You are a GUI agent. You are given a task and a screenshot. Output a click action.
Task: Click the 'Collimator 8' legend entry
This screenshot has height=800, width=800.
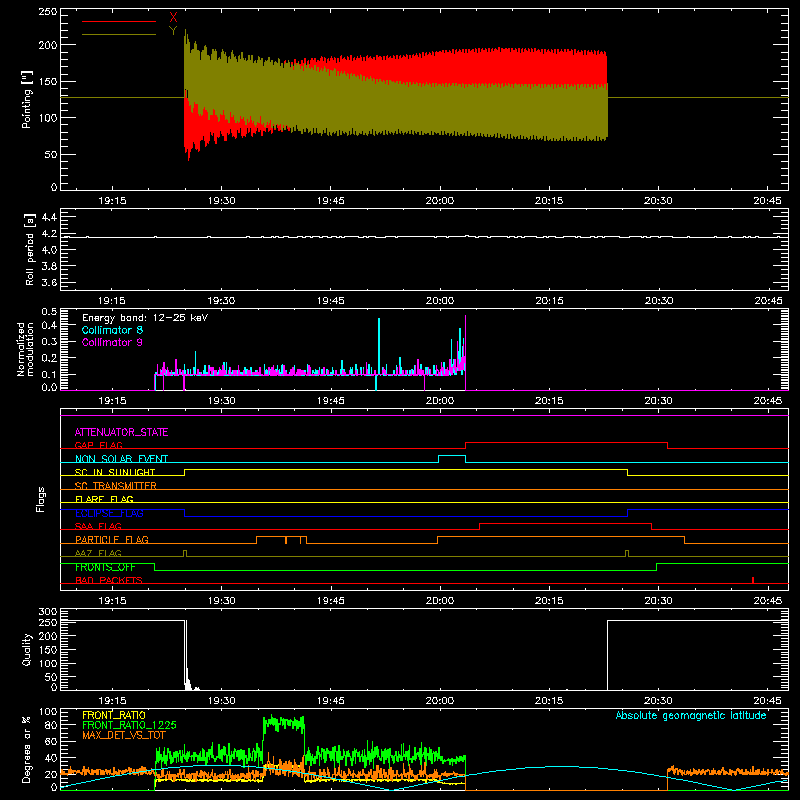pos(112,330)
